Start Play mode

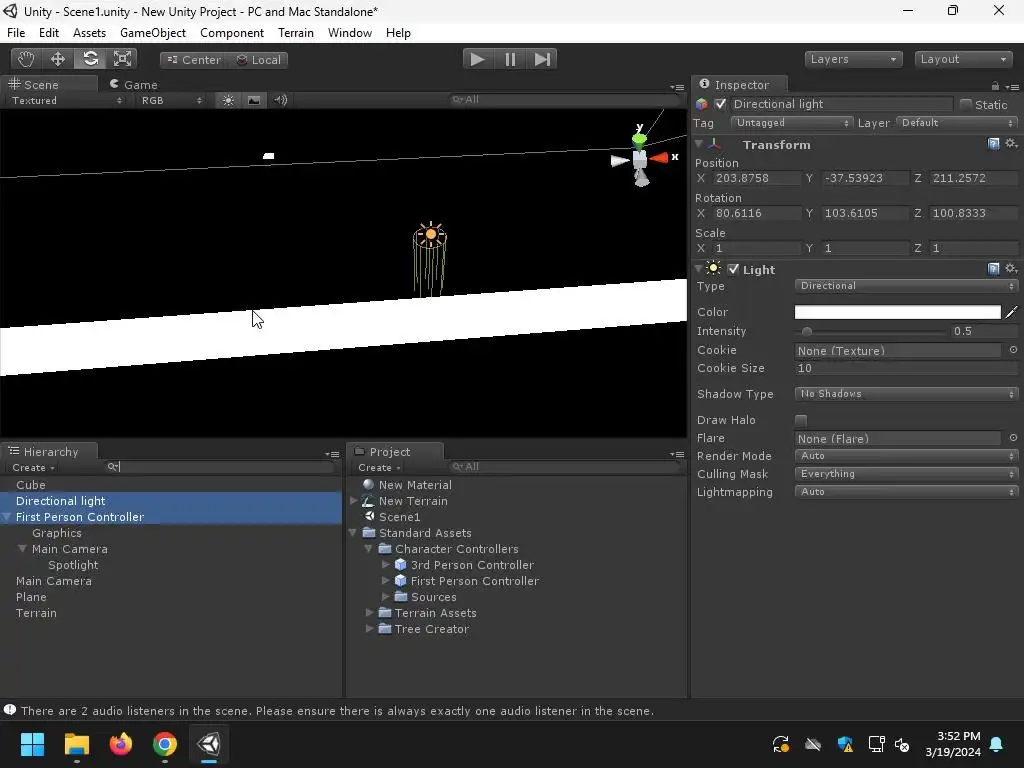click(478, 59)
